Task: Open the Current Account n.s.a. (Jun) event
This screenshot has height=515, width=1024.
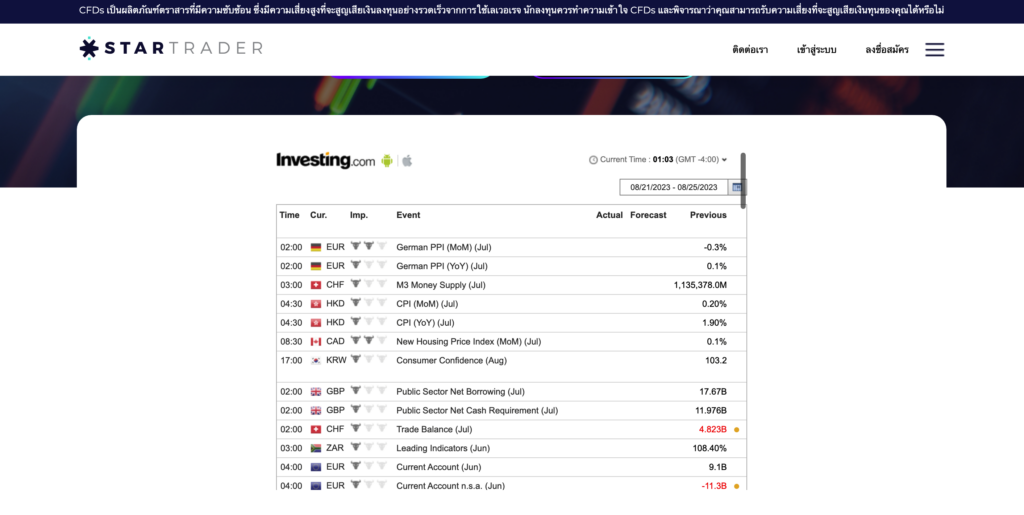Action: tap(451, 486)
